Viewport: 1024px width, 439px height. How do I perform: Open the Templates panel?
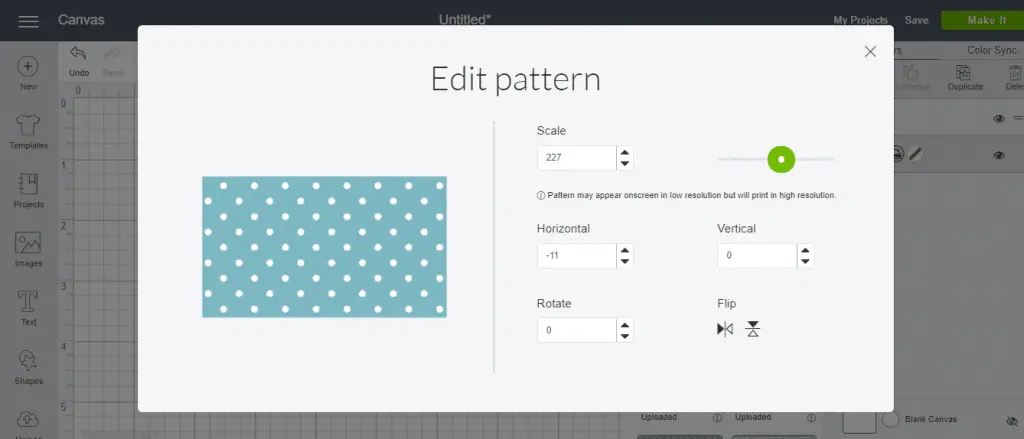pyautogui.click(x=28, y=131)
